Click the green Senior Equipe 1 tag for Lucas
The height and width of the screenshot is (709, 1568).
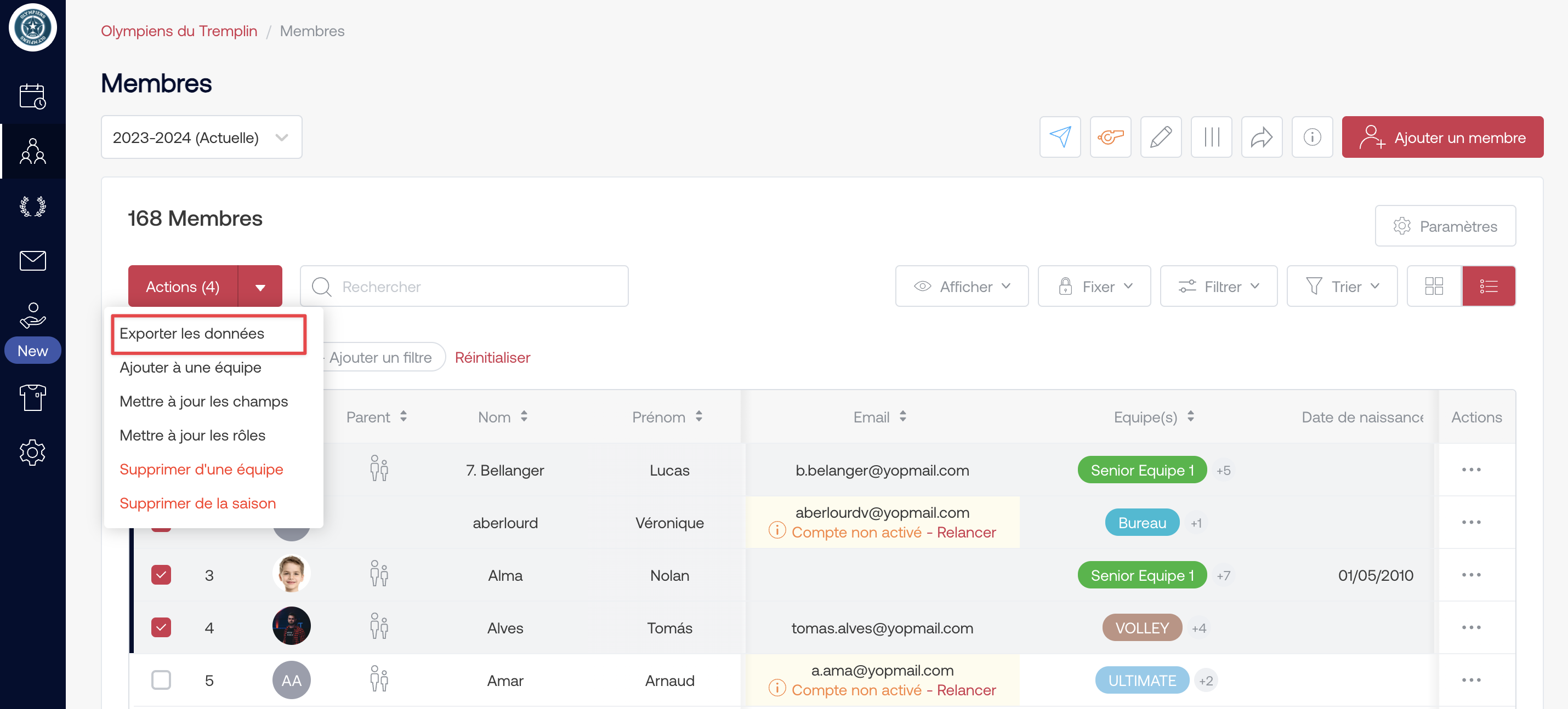click(x=1141, y=470)
